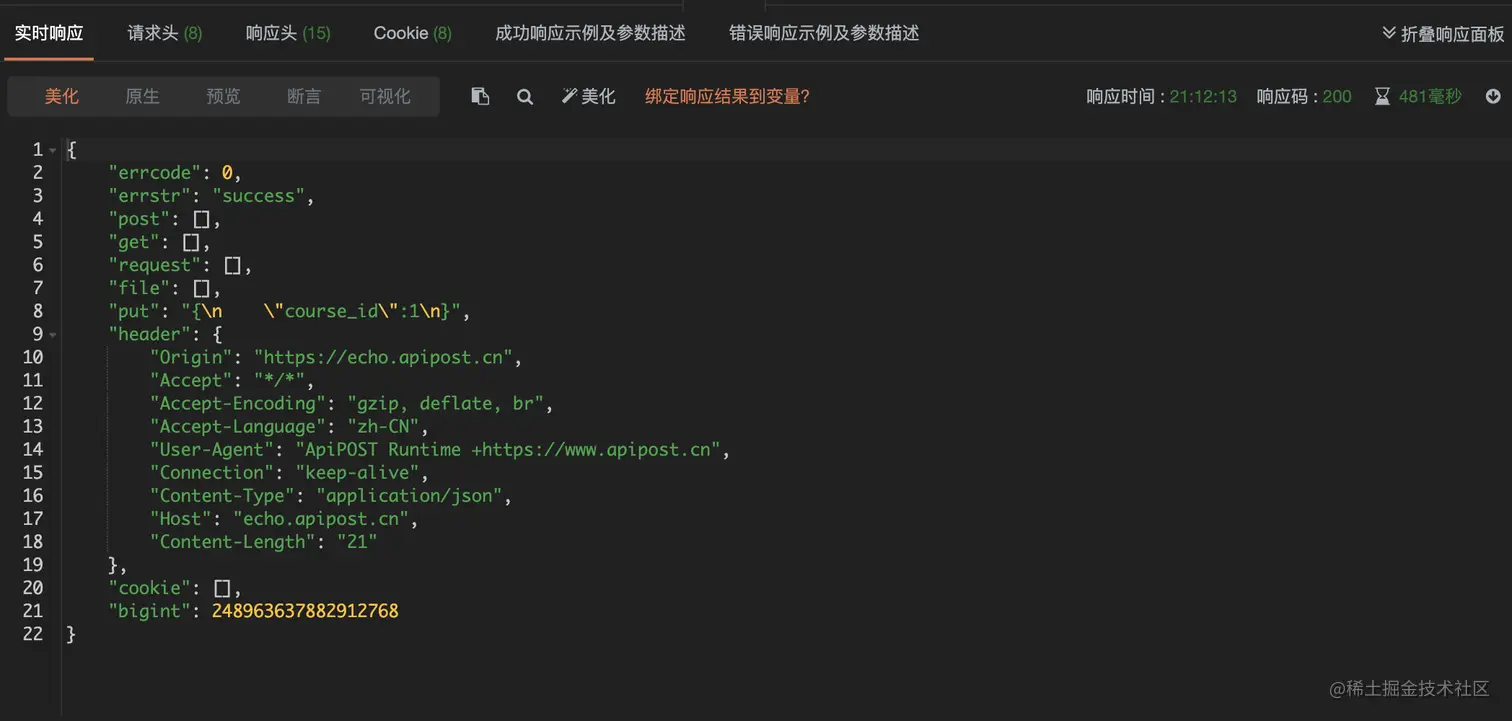Collapse the response panel via 折叠响应面板
Image resolution: width=1512 pixels, height=721 pixels.
(x=1443, y=33)
